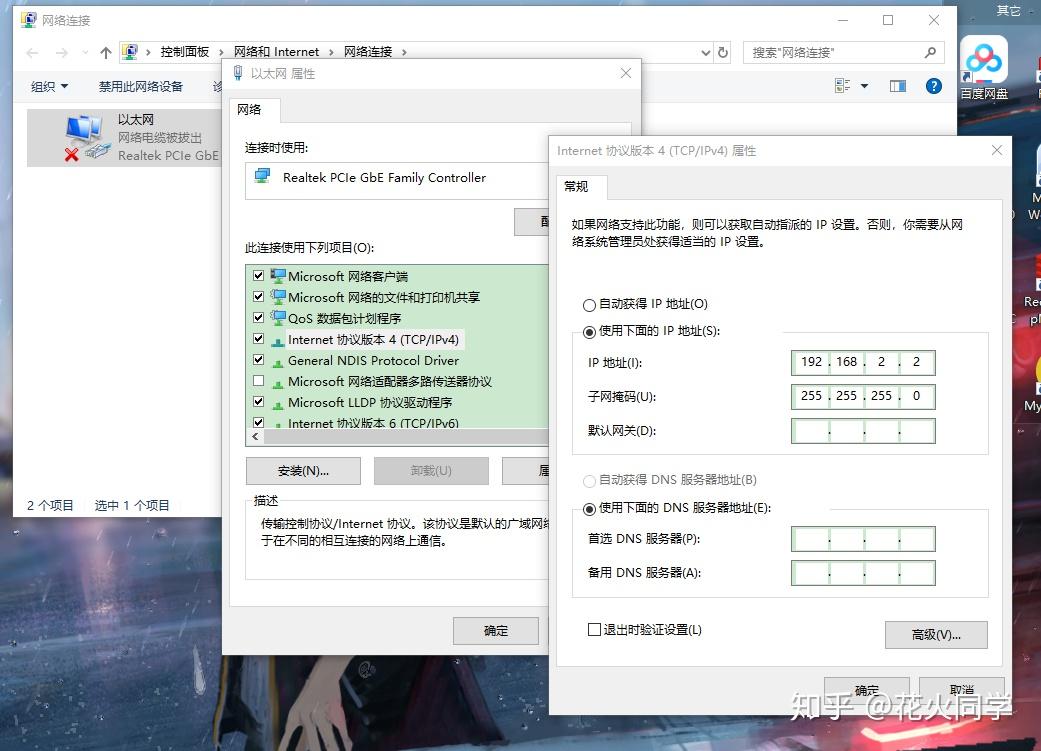The width and height of the screenshot is (1041, 751).
Task: Enable Microsoft 网络适配器多路传送器协议
Action: click(258, 381)
